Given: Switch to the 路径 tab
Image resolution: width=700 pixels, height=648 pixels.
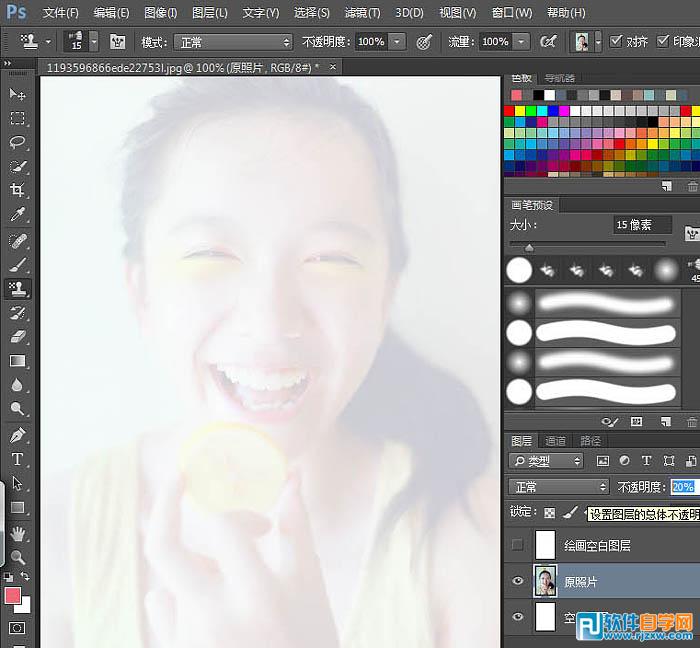Looking at the screenshot, I should click(x=590, y=441).
